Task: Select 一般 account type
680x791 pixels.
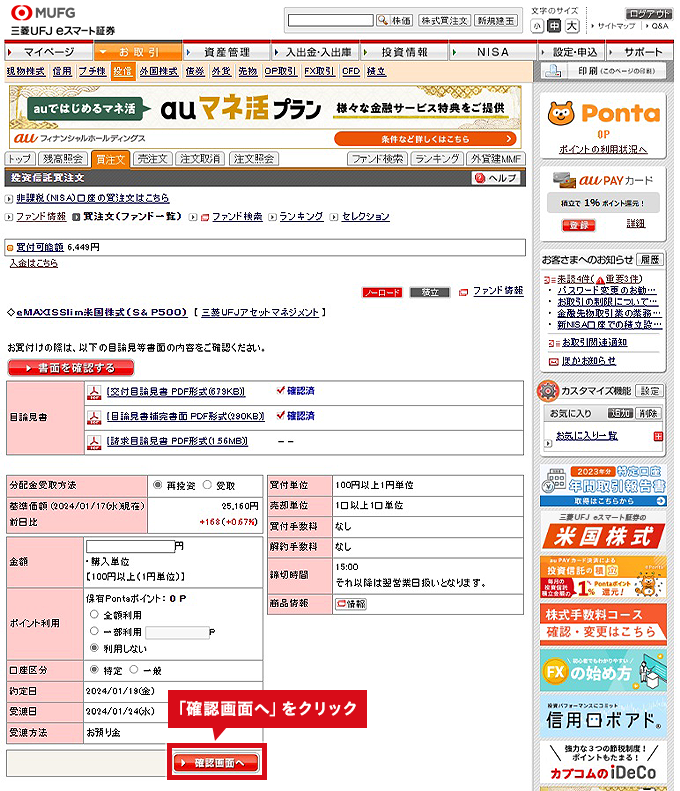Action: (134, 669)
